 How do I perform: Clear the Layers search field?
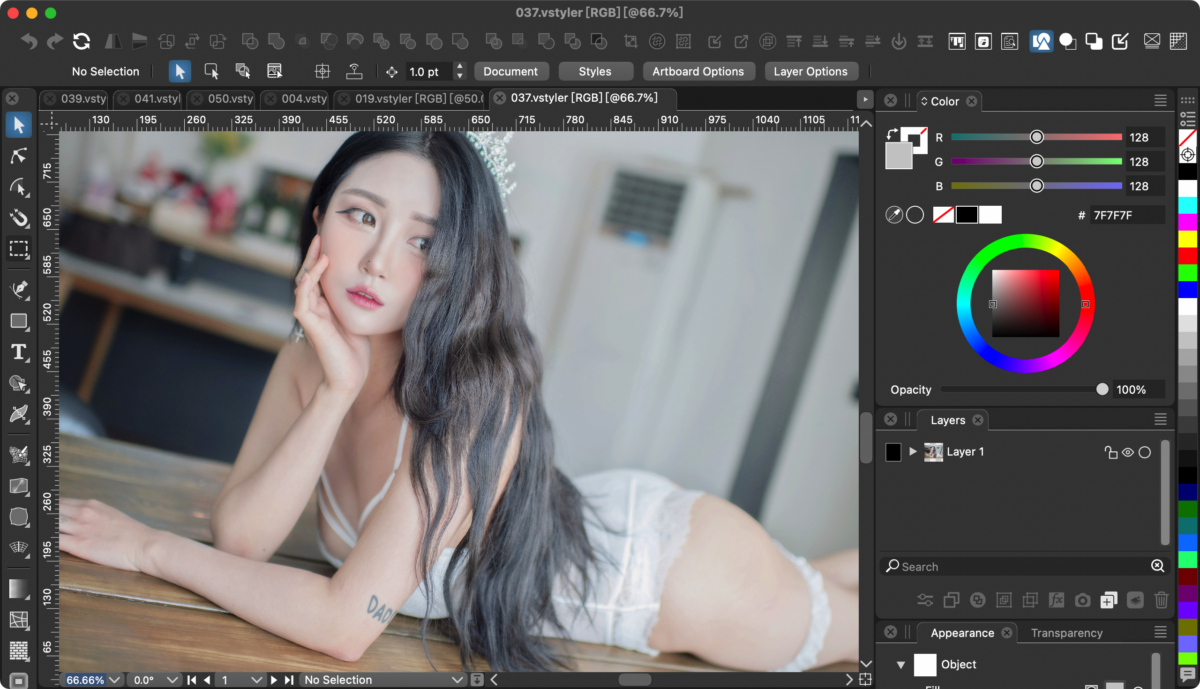[1157, 566]
